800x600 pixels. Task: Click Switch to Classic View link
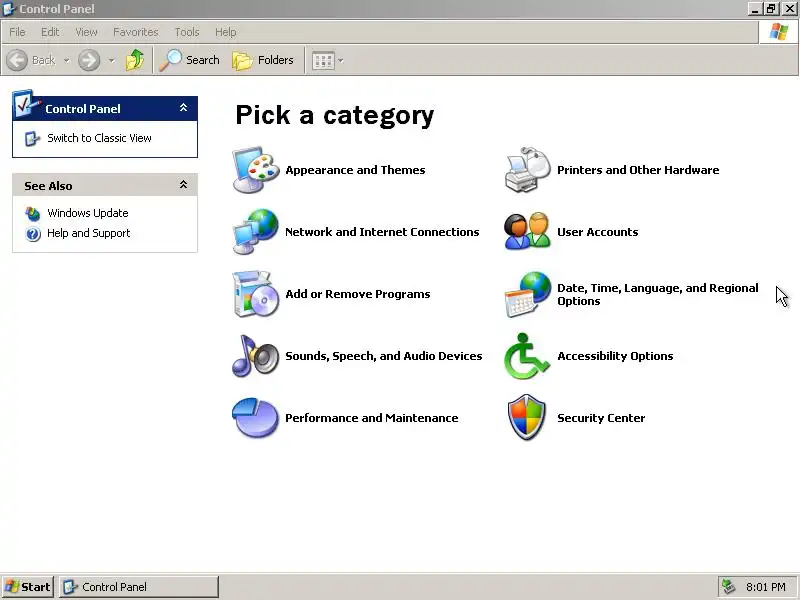(x=99, y=138)
